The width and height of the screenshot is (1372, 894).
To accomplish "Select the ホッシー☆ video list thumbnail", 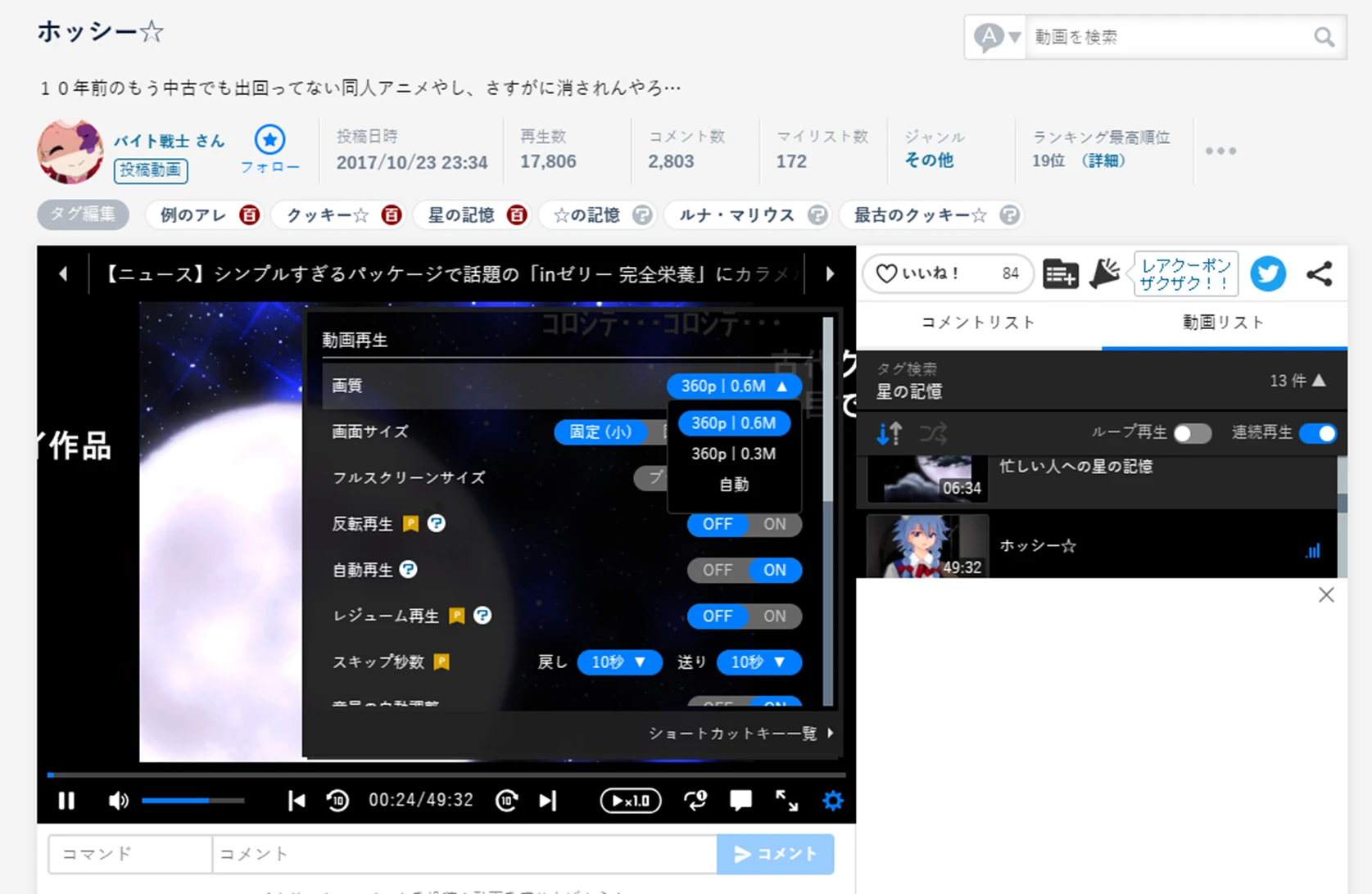I will pyautogui.click(x=927, y=546).
